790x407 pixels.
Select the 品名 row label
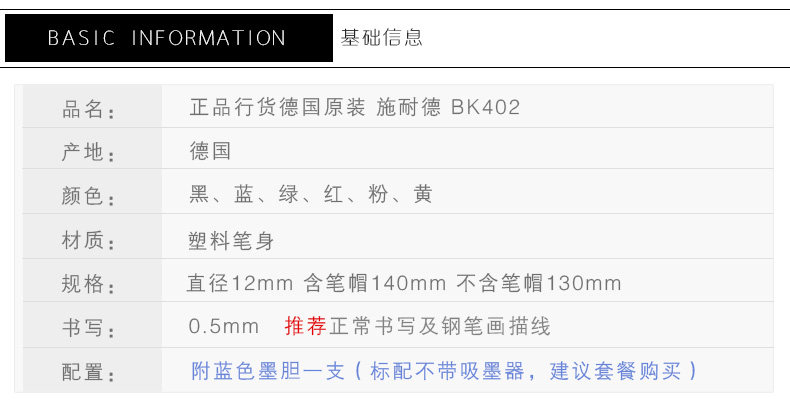coord(90,109)
